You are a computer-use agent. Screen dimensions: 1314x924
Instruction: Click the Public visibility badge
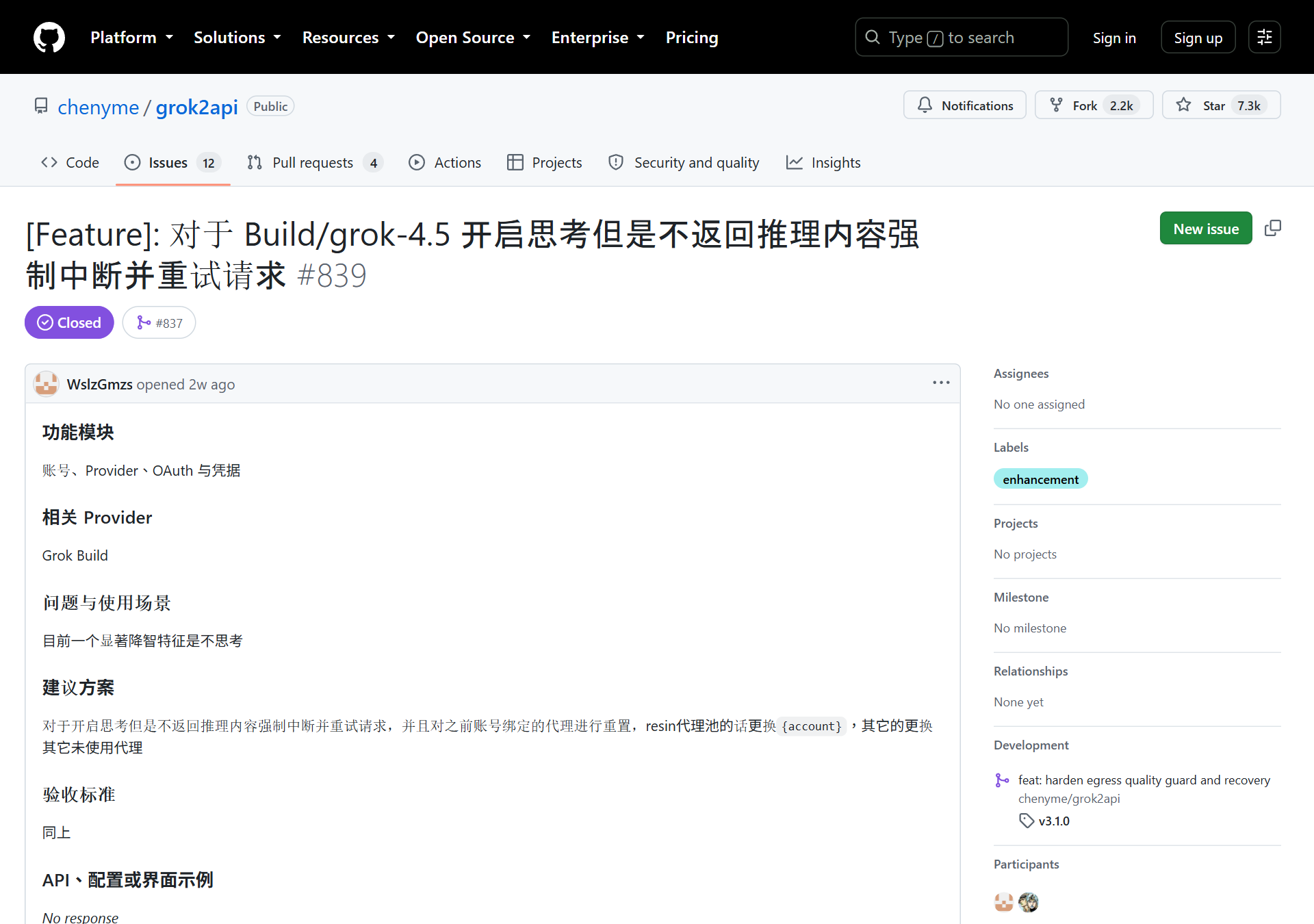click(270, 106)
